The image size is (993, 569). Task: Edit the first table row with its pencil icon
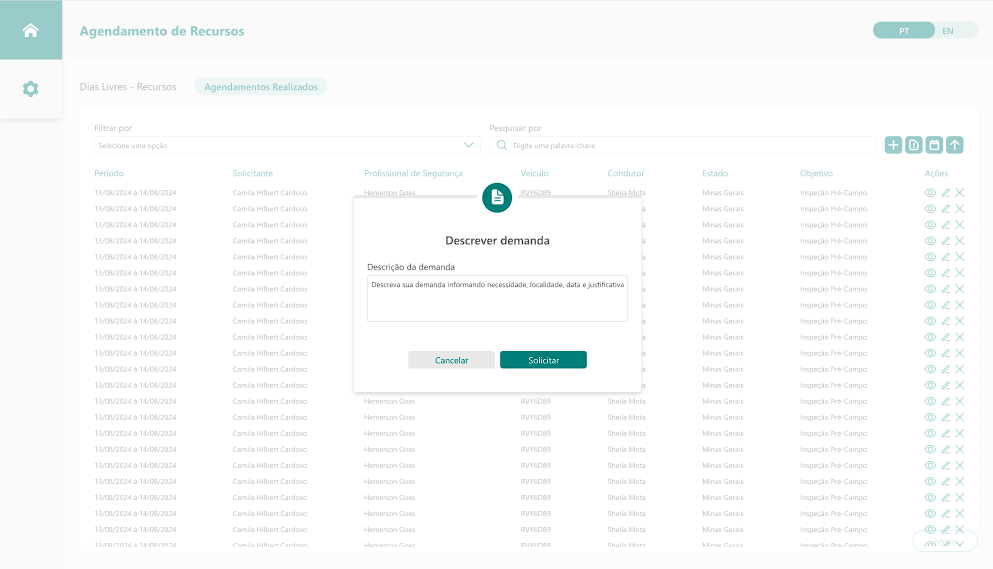pos(946,193)
